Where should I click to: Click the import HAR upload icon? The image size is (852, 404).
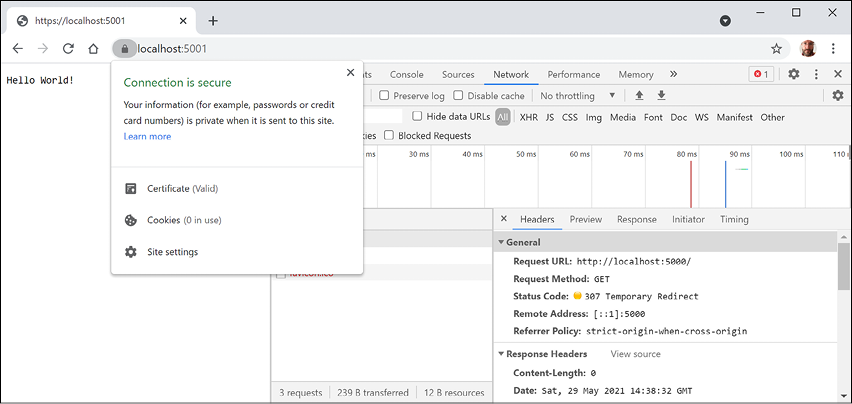(x=639, y=96)
